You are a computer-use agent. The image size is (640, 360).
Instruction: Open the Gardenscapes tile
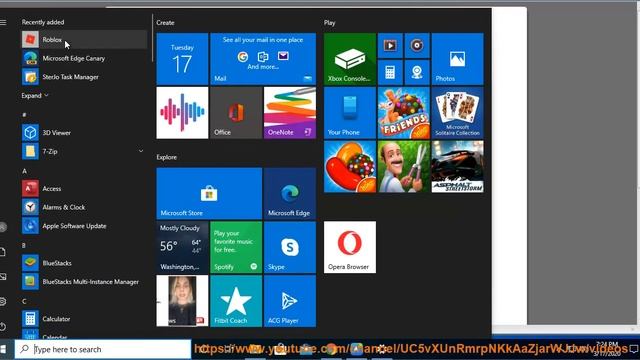coord(404,167)
